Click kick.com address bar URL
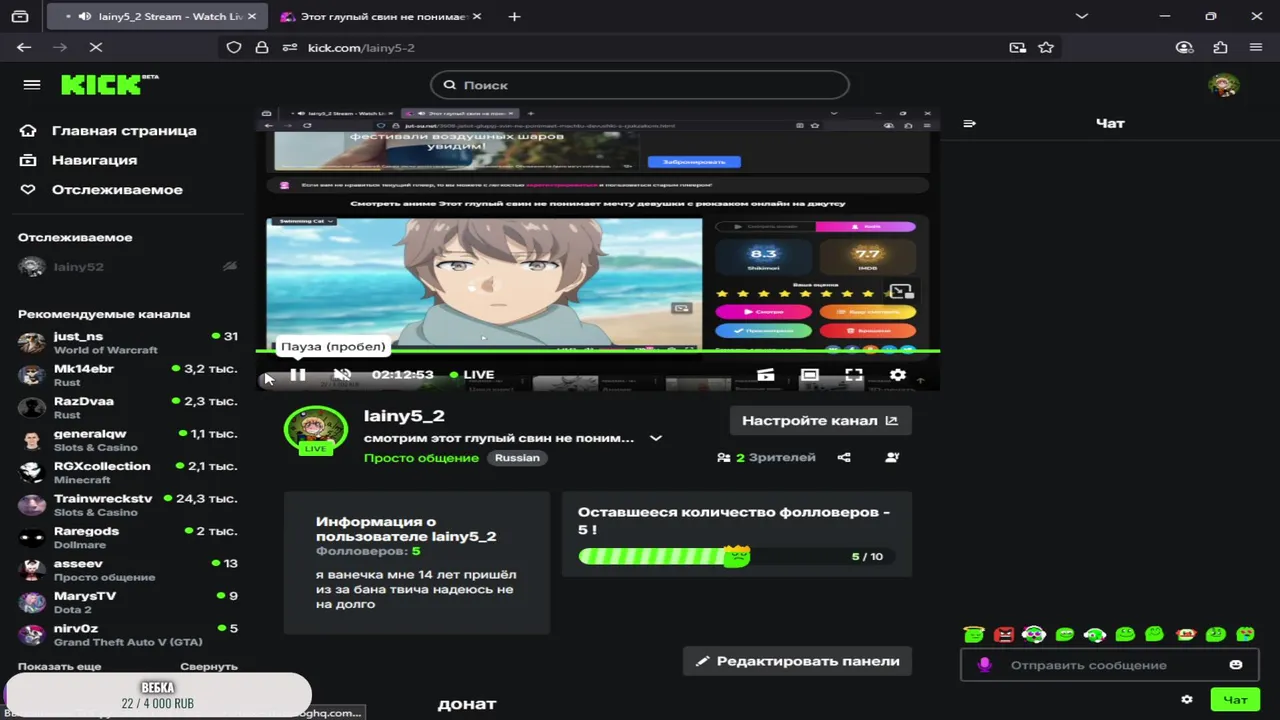This screenshot has width=1280, height=720. pyautogui.click(x=361, y=48)
